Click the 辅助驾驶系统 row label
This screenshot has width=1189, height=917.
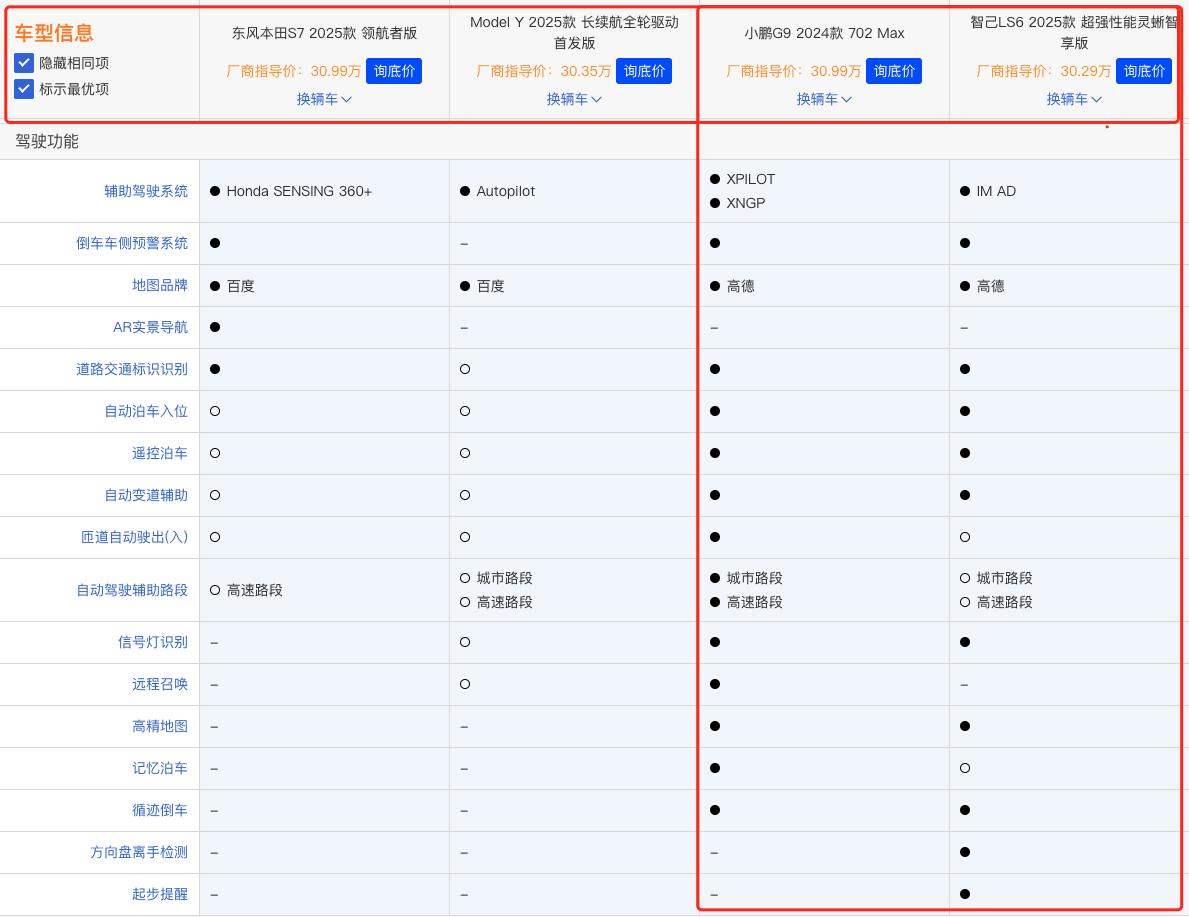(146, 191)
